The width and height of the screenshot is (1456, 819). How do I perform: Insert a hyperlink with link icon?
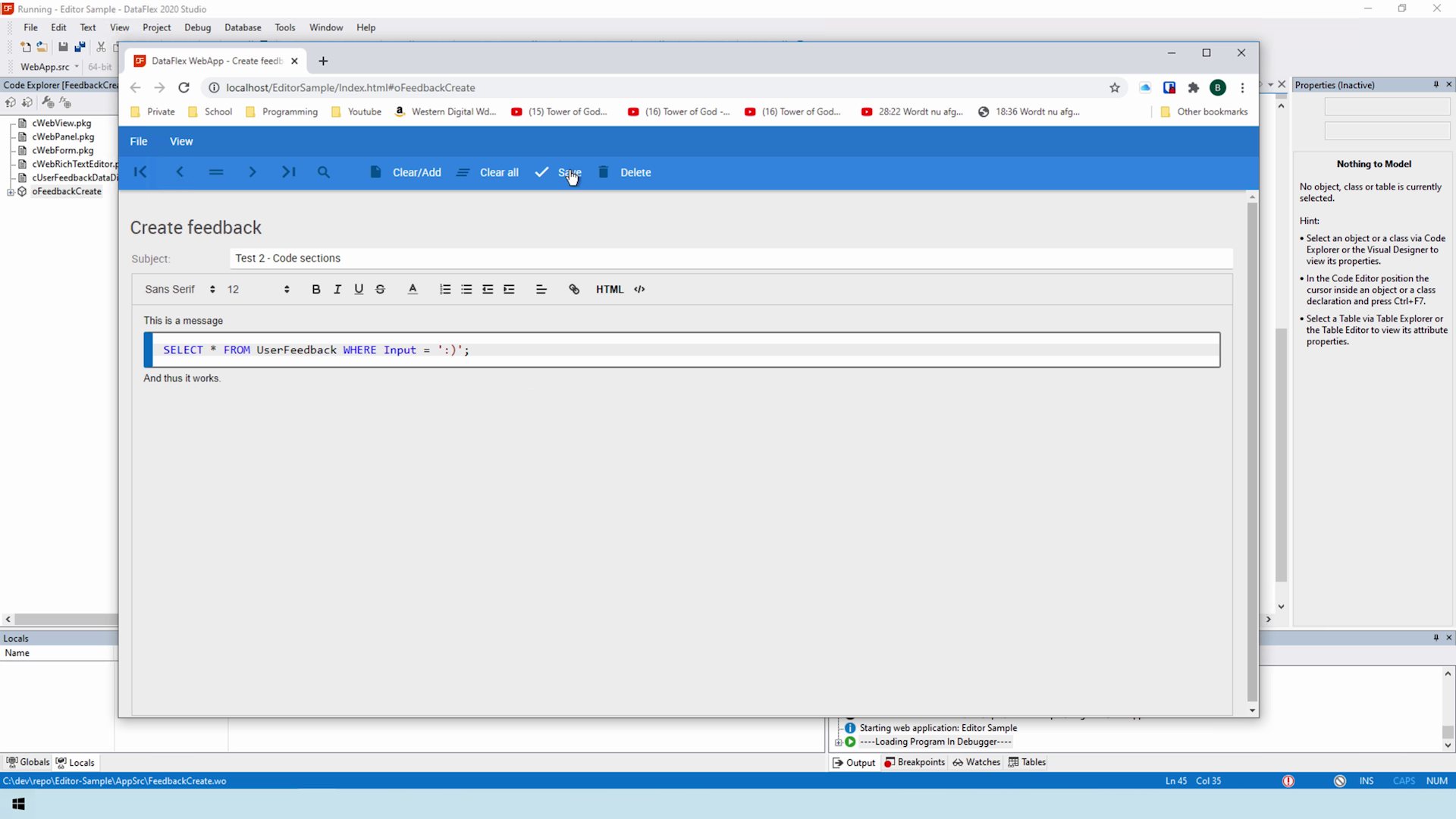[x=574, y=289]
